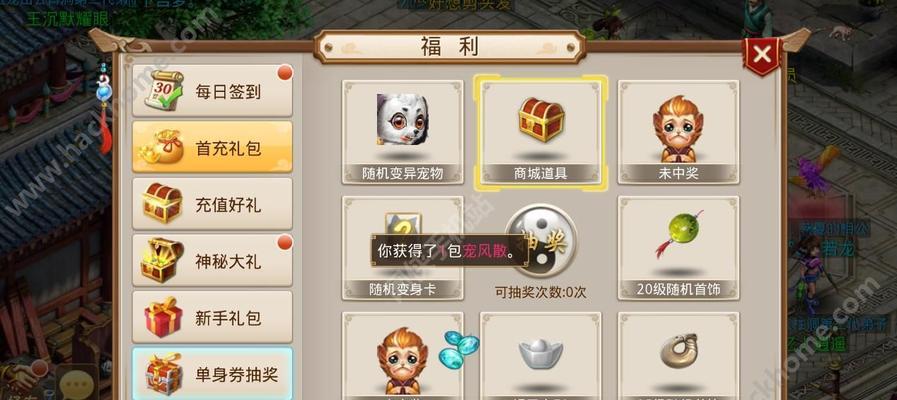Open the 充值好礼 treasure chest tab
This screenshot has width=897, height=400.
point(212,204)
